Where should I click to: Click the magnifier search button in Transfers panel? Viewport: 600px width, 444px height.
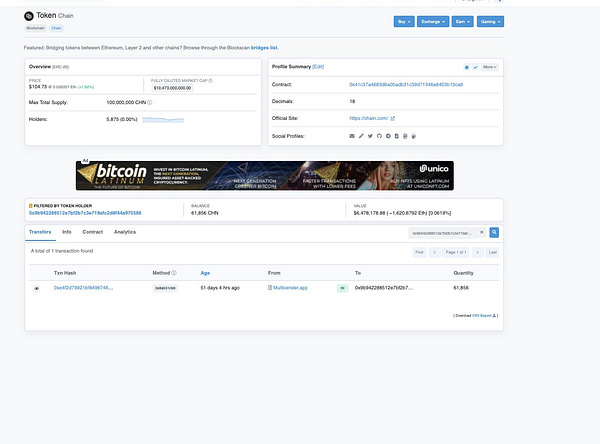(494, 232)
